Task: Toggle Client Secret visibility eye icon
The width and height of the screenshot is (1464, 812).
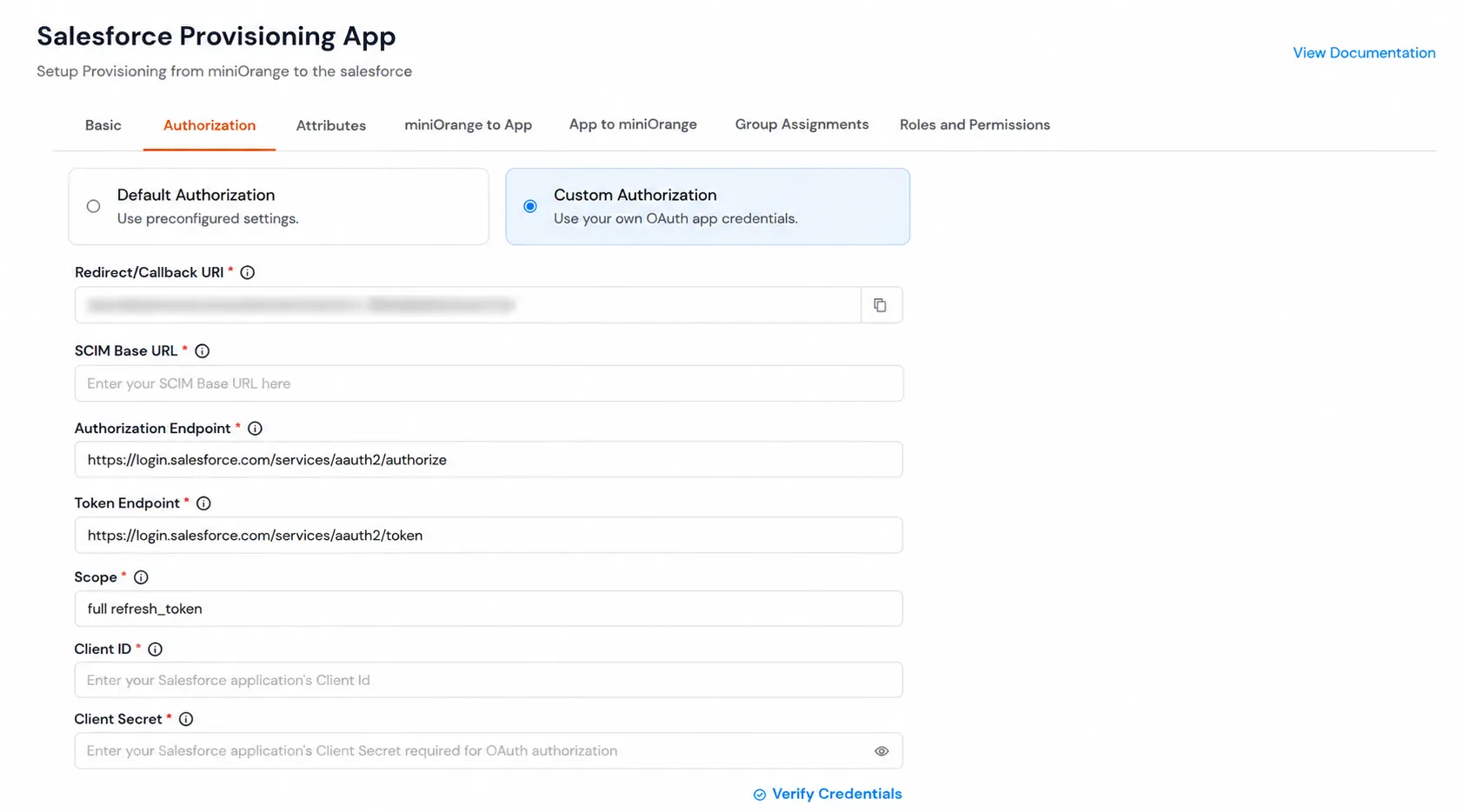Action: pos(882,751)
